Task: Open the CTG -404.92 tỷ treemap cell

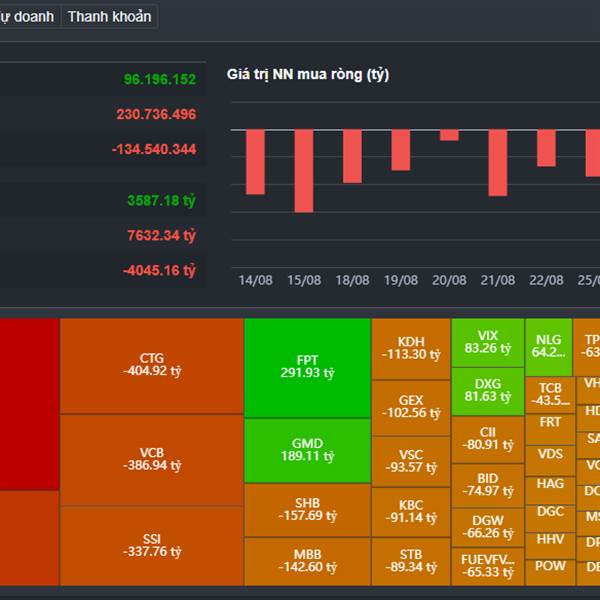Action: 152,366
